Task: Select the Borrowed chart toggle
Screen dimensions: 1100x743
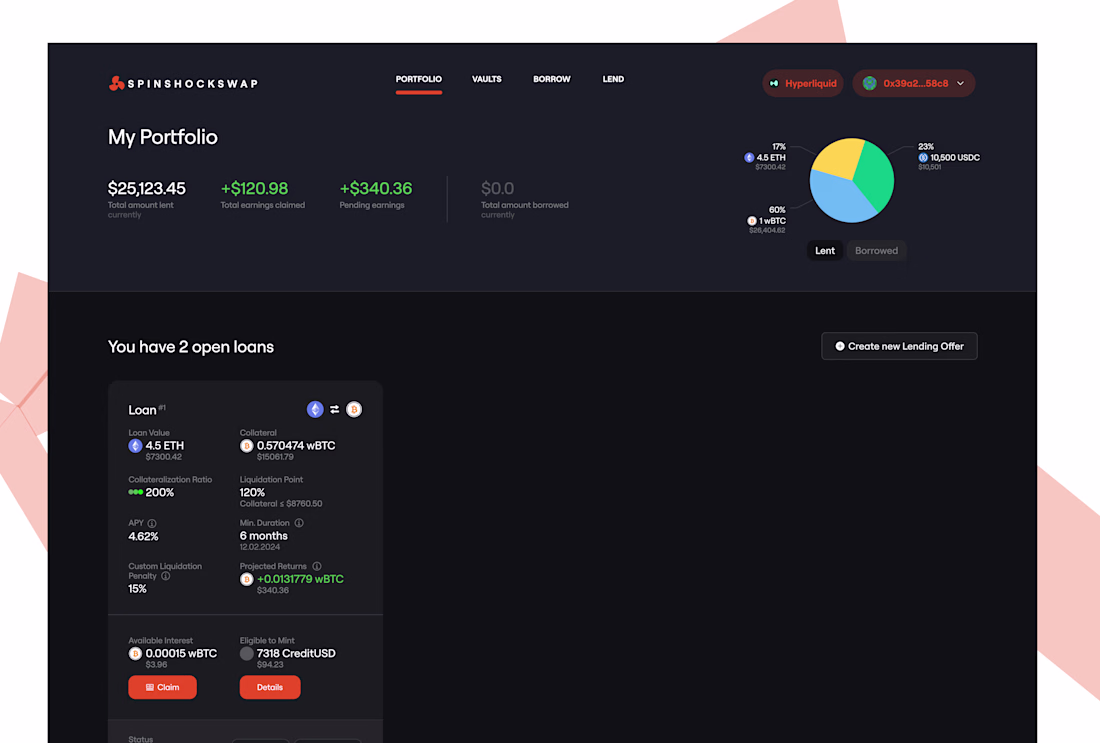Action: point(876,250)
